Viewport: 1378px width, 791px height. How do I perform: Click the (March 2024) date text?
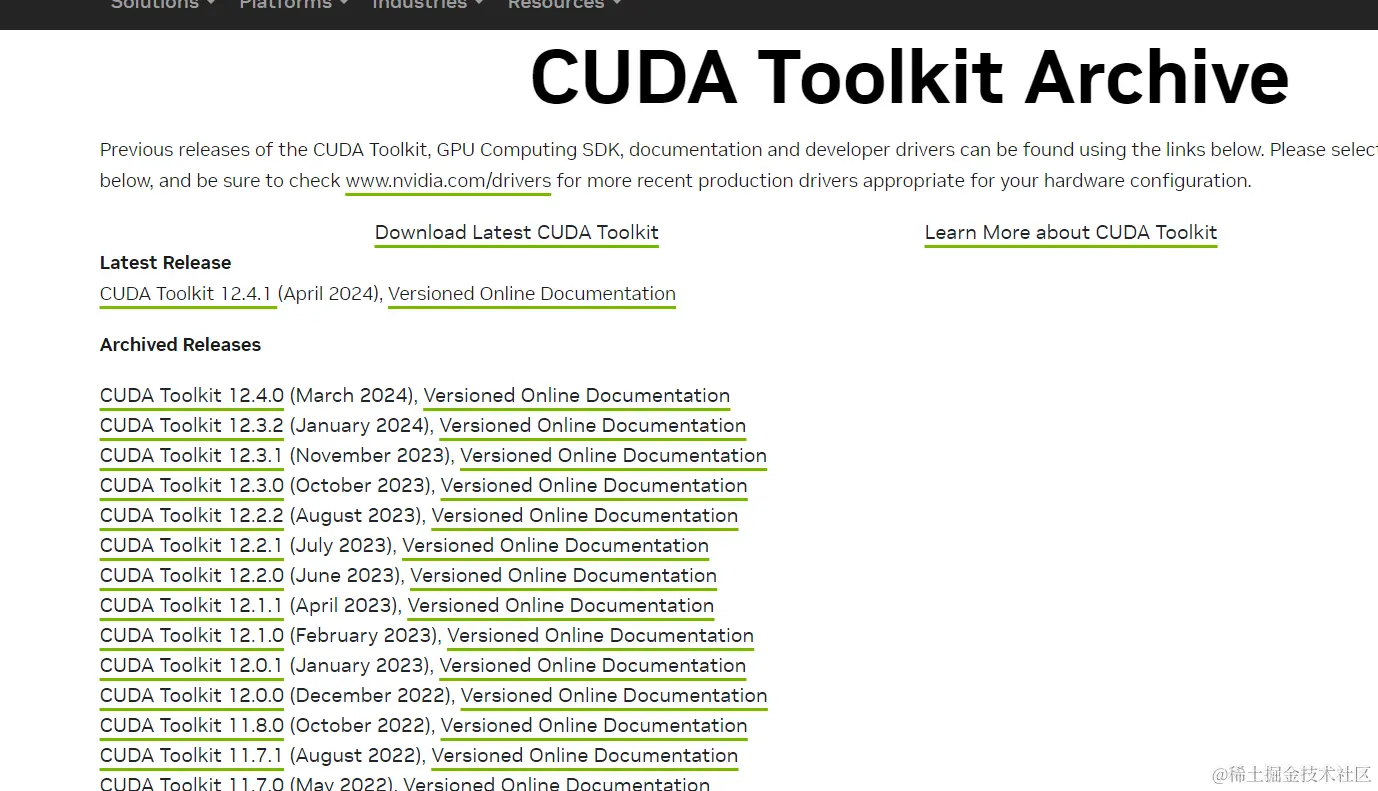click(354, 396)
